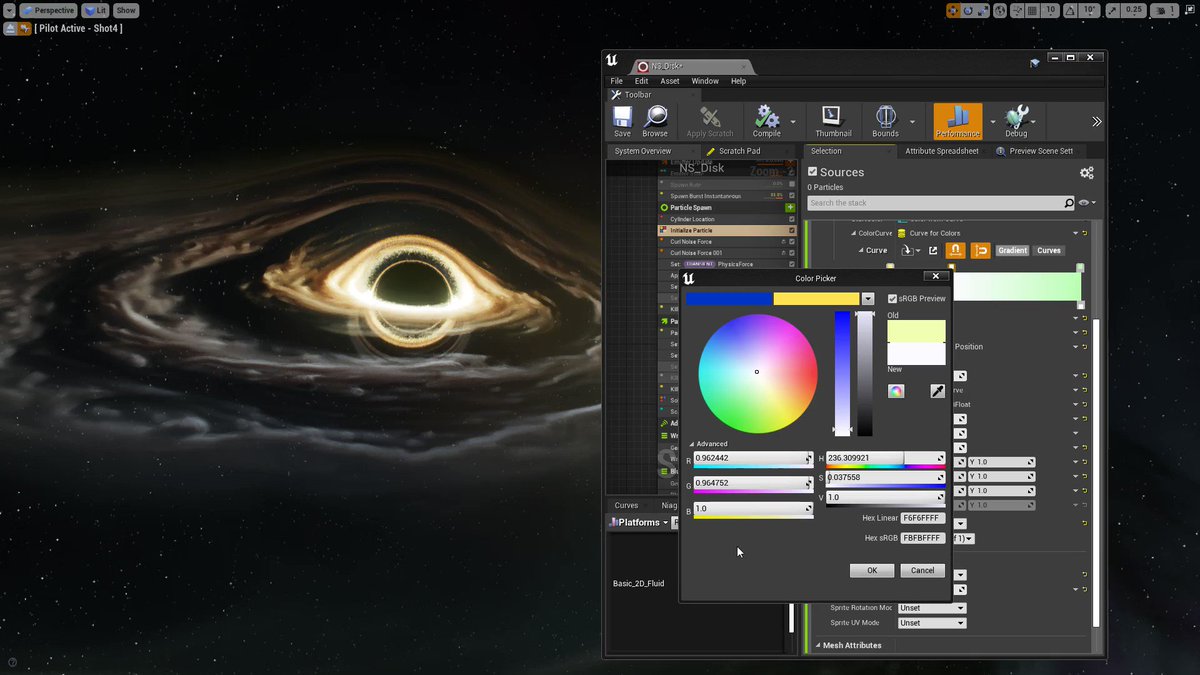Open the Sprite Rotation Mode dropdown
This screenshot has height=675, width=1200.
[x=932, y=608]
